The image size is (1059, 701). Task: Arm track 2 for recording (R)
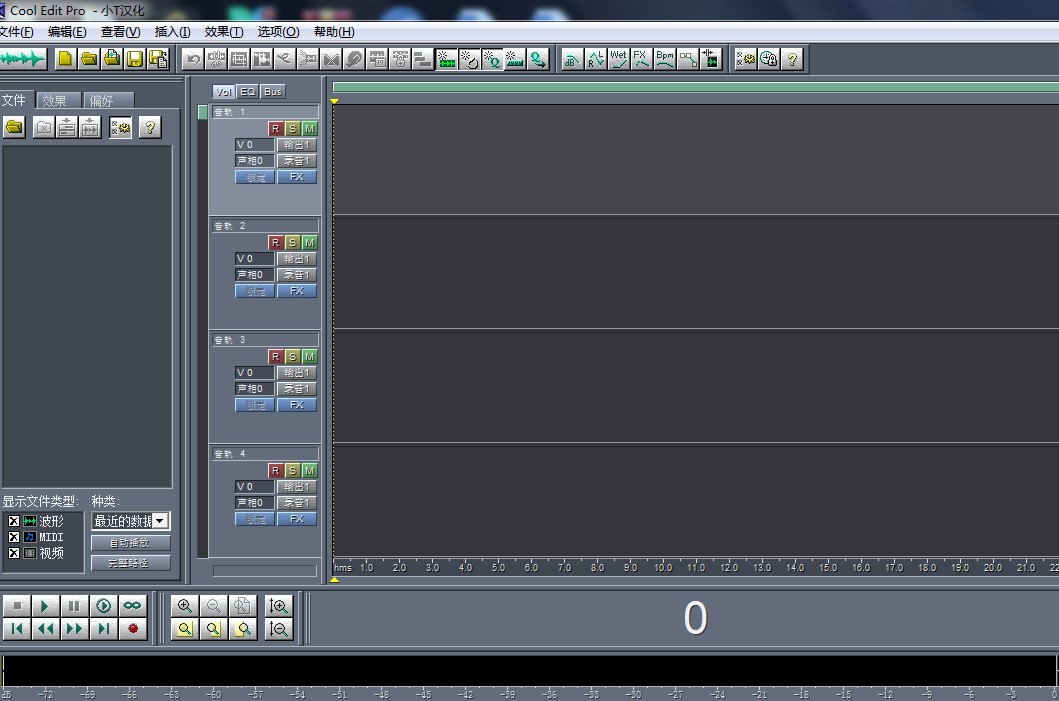(275, 242)
